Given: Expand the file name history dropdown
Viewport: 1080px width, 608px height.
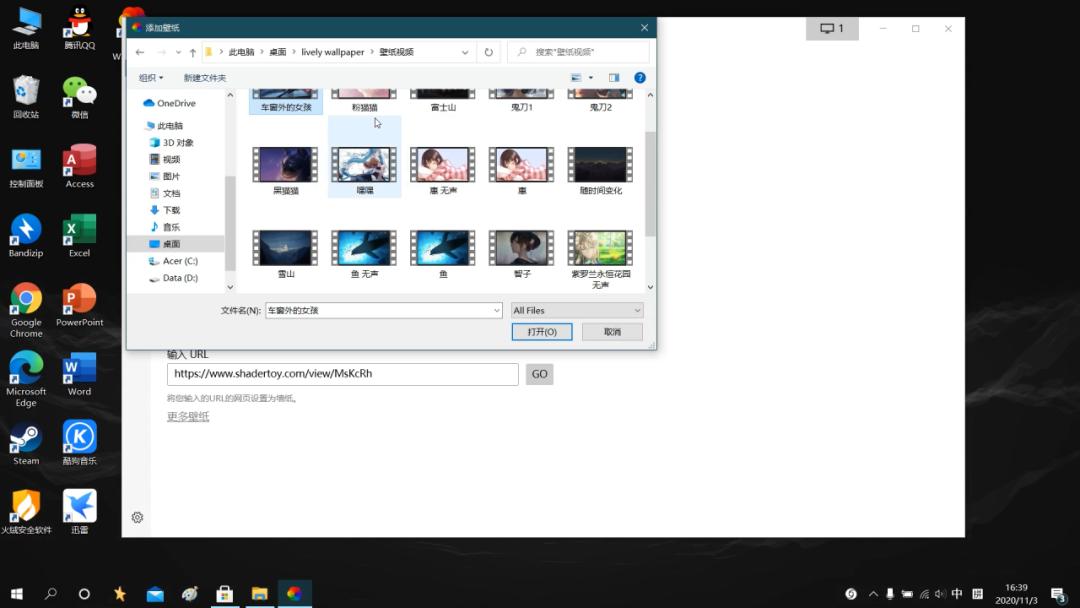Looking at the screenshot, I should (x=496, y=311).
